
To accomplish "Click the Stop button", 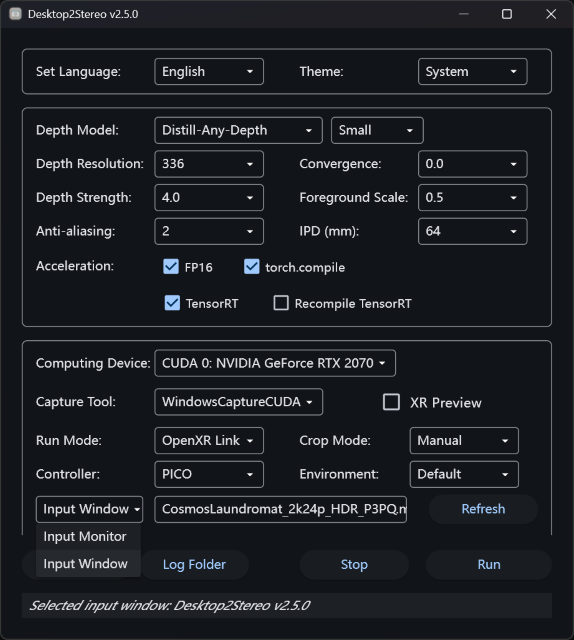I will click(x=354, y=564).
